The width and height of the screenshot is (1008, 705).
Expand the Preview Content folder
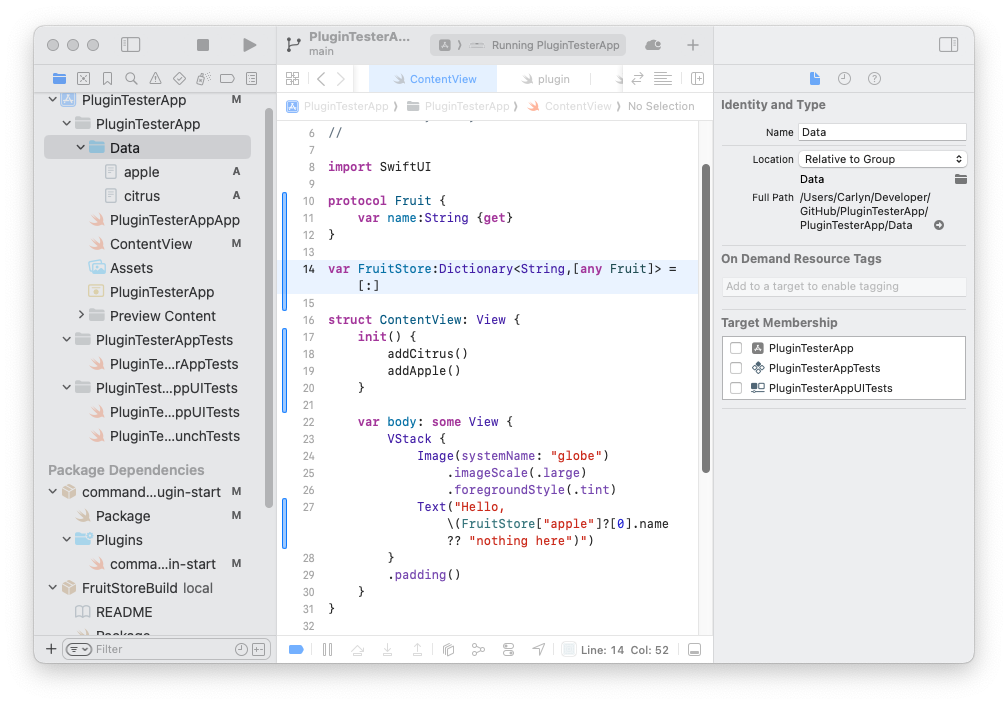(x=81, y=315)
